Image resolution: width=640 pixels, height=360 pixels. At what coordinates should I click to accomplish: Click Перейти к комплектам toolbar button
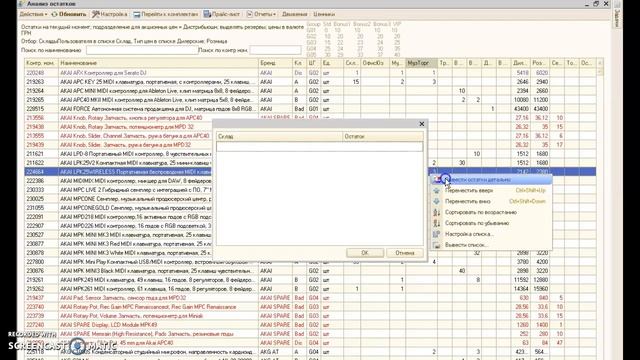[165, 14]
